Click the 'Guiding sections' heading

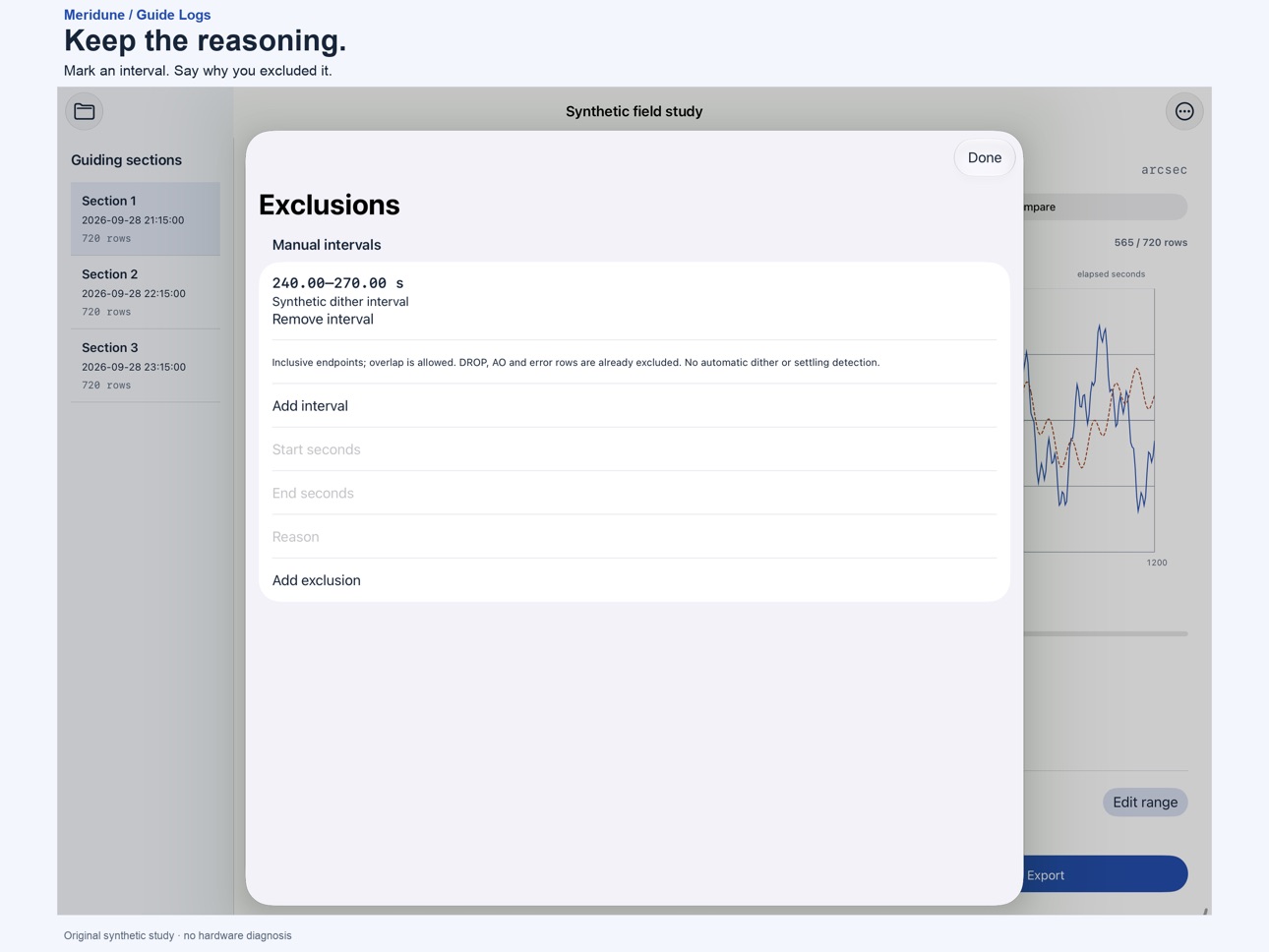pyautogui.click(x=126, y=160)
